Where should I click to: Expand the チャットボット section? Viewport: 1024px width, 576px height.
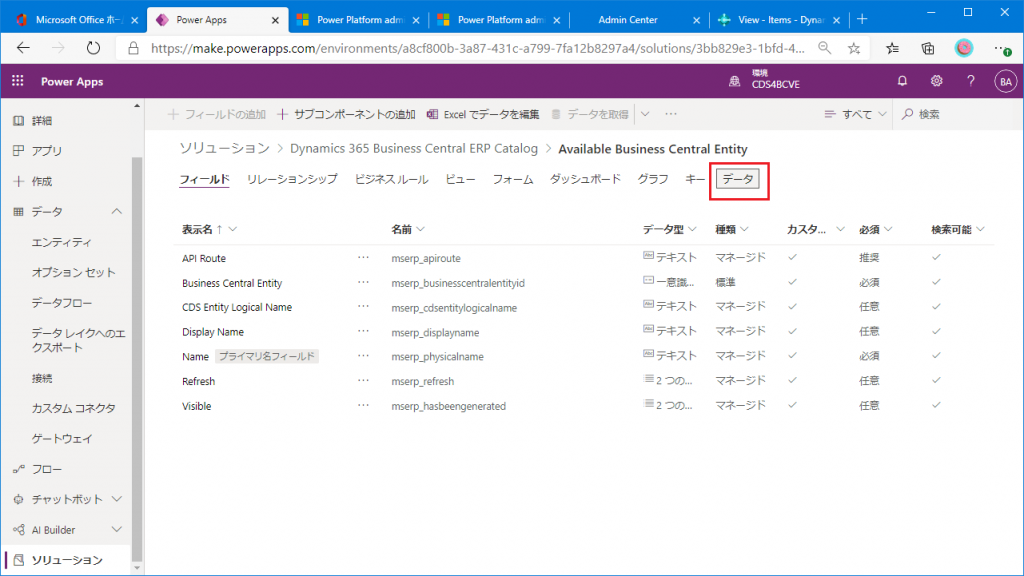pos(116,499)
